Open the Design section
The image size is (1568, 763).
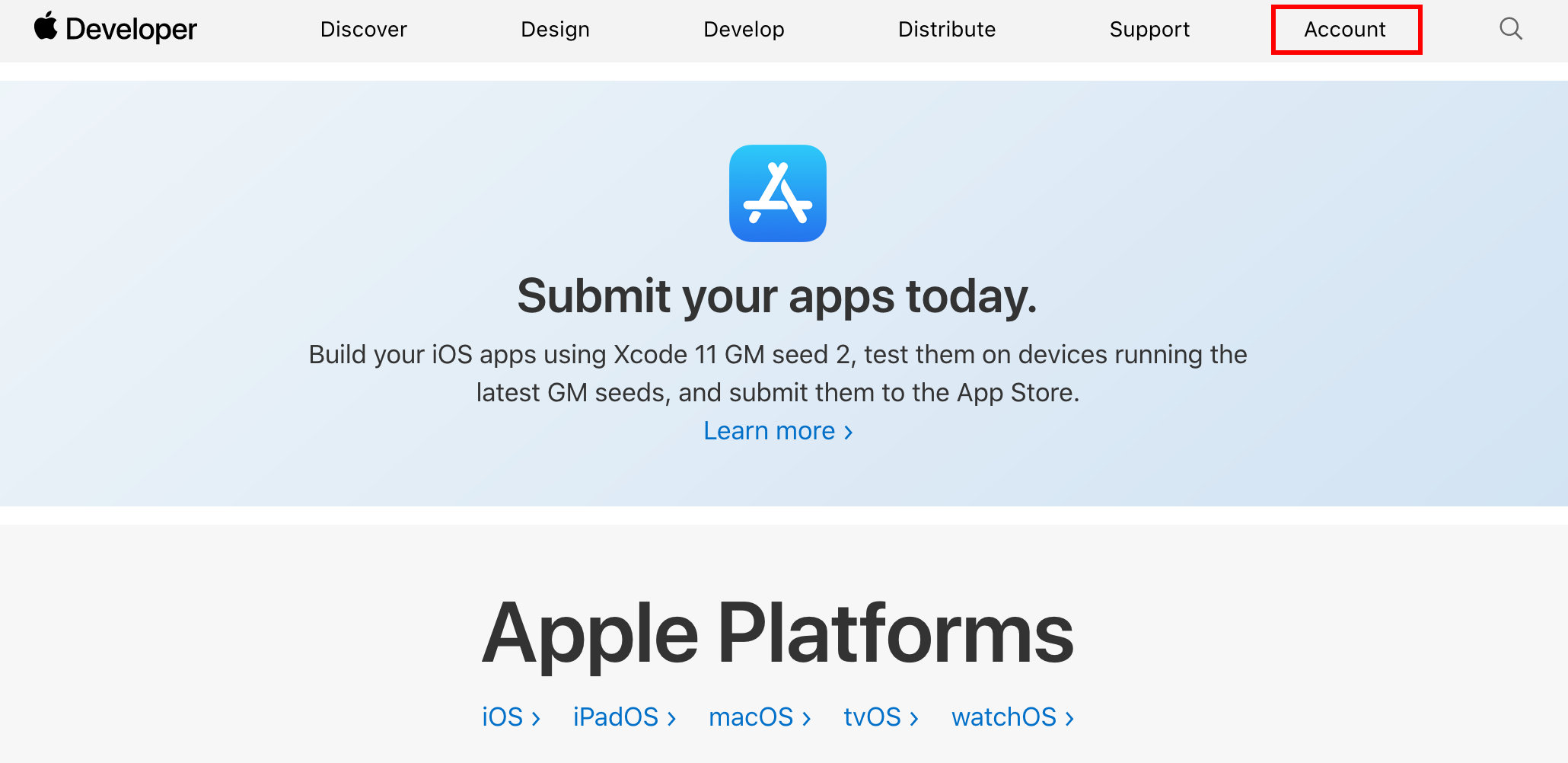pos(555,29)
